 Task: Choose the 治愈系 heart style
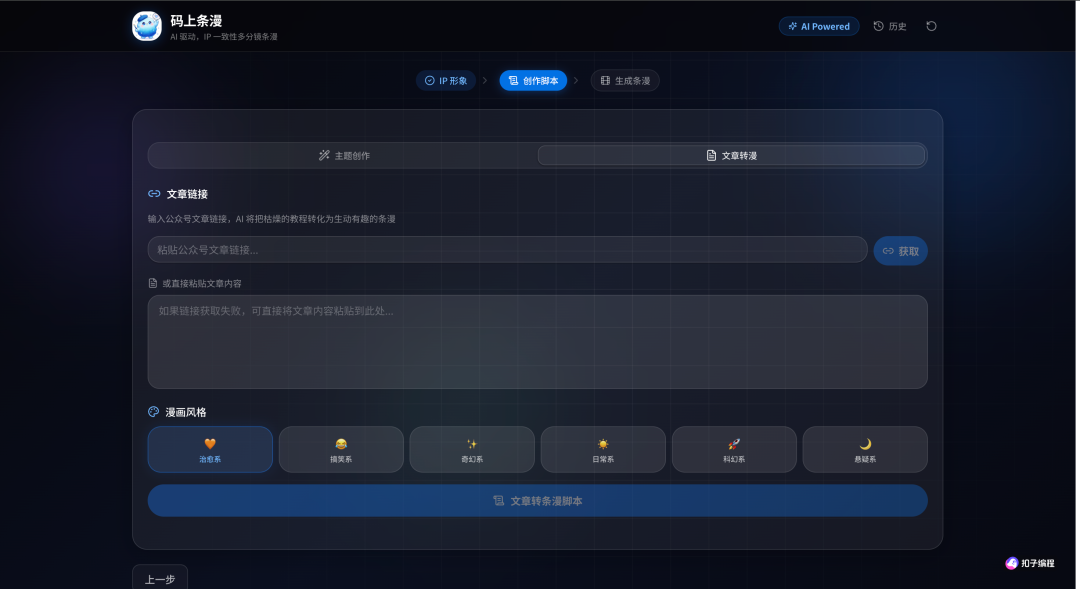point(210,449)
